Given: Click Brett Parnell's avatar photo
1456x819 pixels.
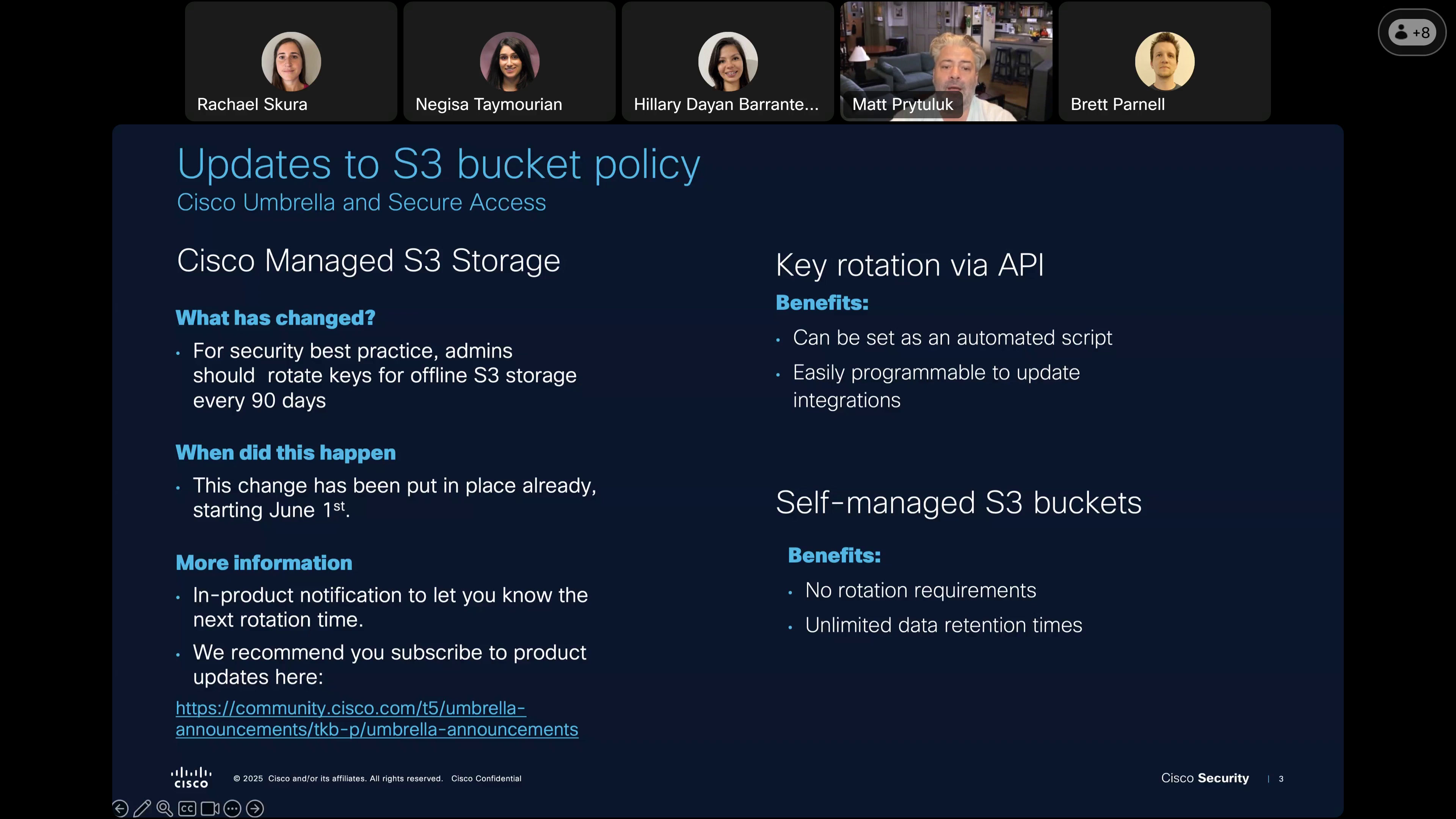Looking at the screenshot, I should [x=1164, y=61].
